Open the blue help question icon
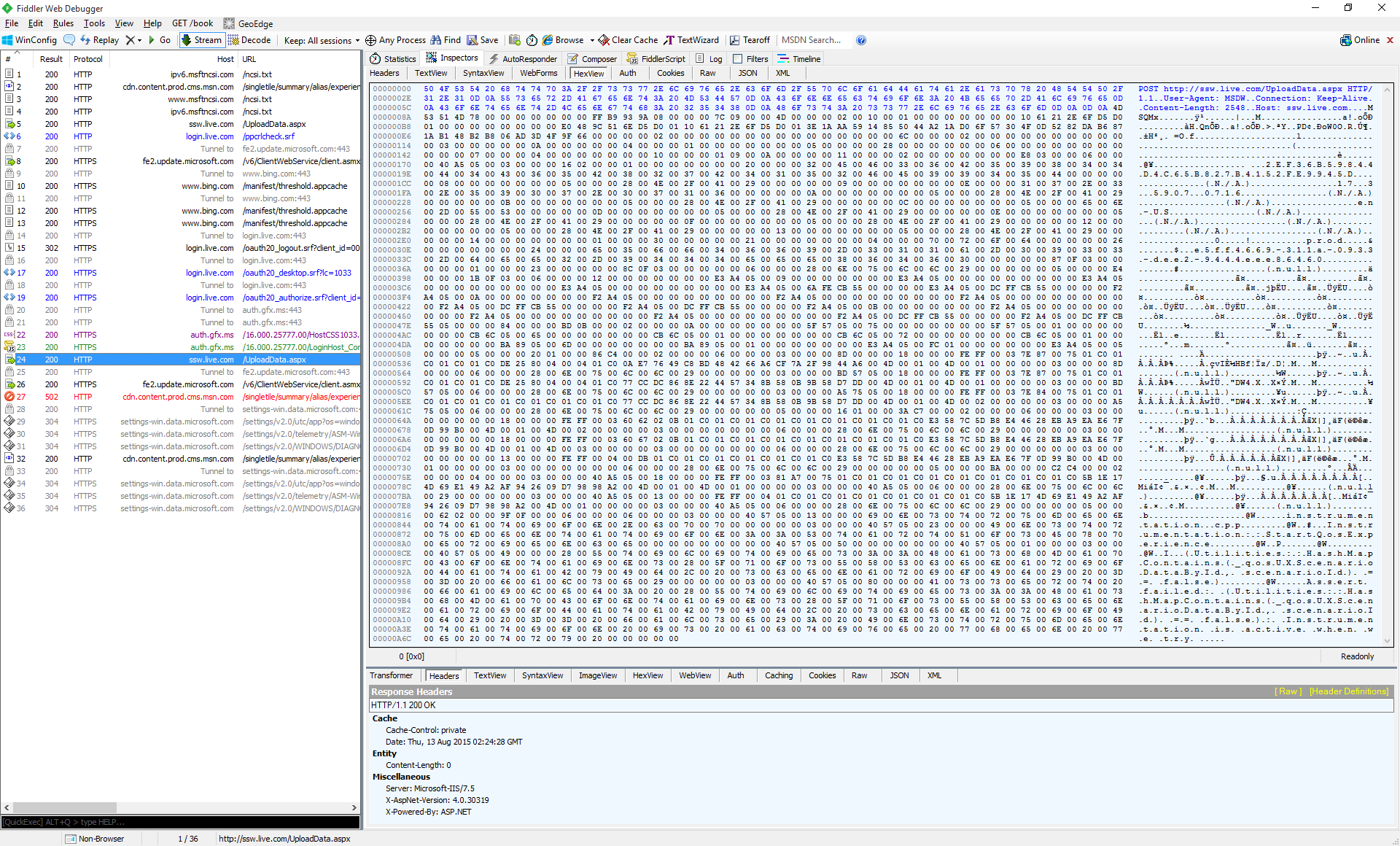 pos(861,40)
